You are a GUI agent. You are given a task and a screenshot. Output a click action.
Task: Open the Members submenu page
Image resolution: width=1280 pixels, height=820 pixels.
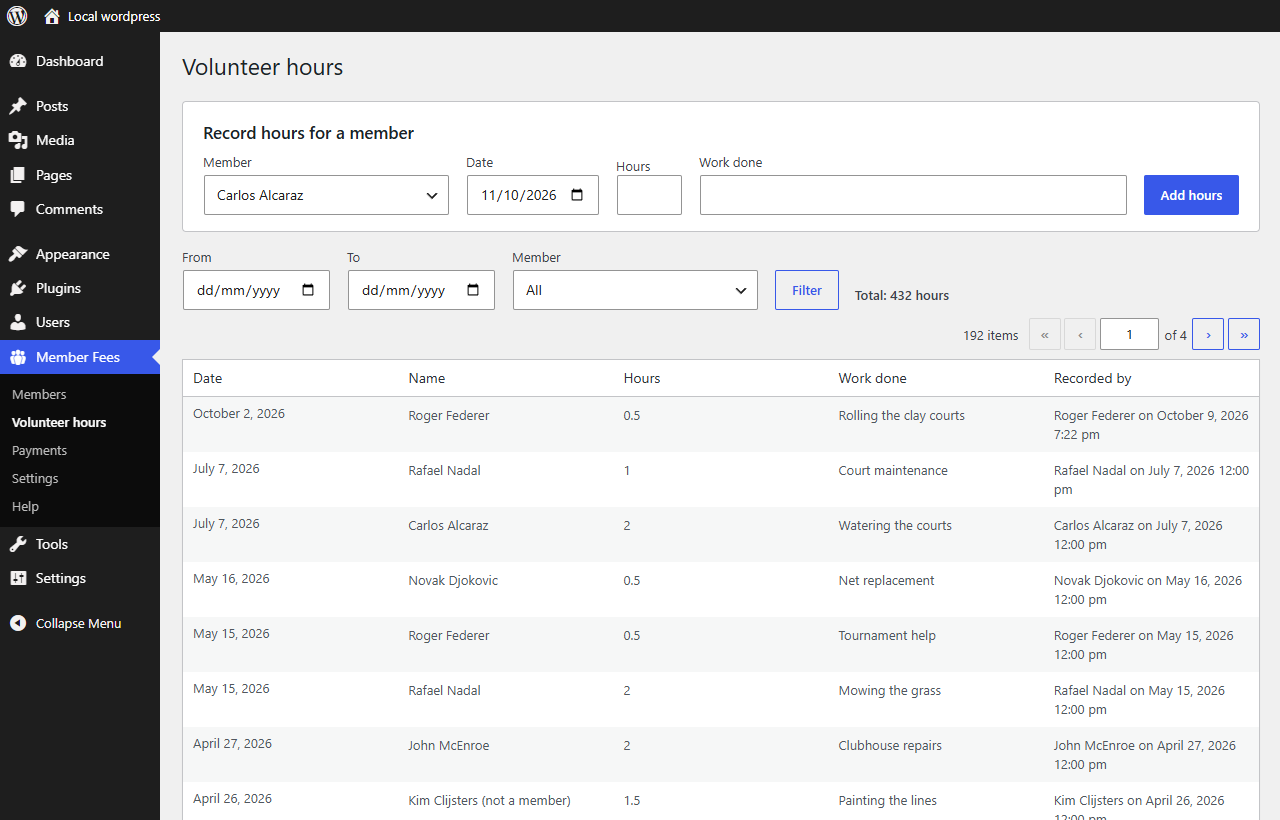pyautogui.click(x=39, y=394)
